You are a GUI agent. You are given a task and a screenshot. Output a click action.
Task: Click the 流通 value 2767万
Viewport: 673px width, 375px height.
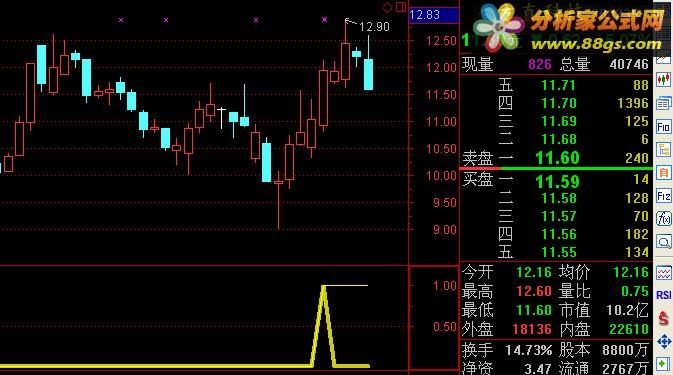[x=625, y=369]
